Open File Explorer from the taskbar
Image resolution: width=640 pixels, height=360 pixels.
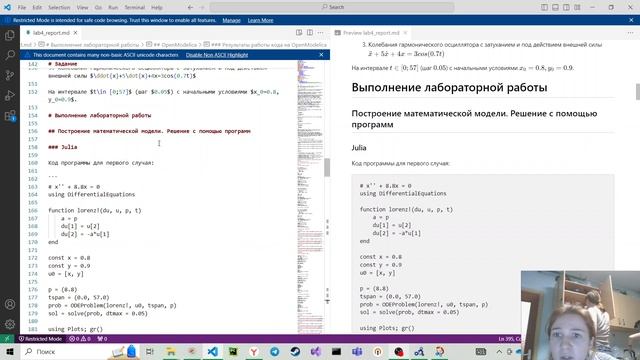171,351
